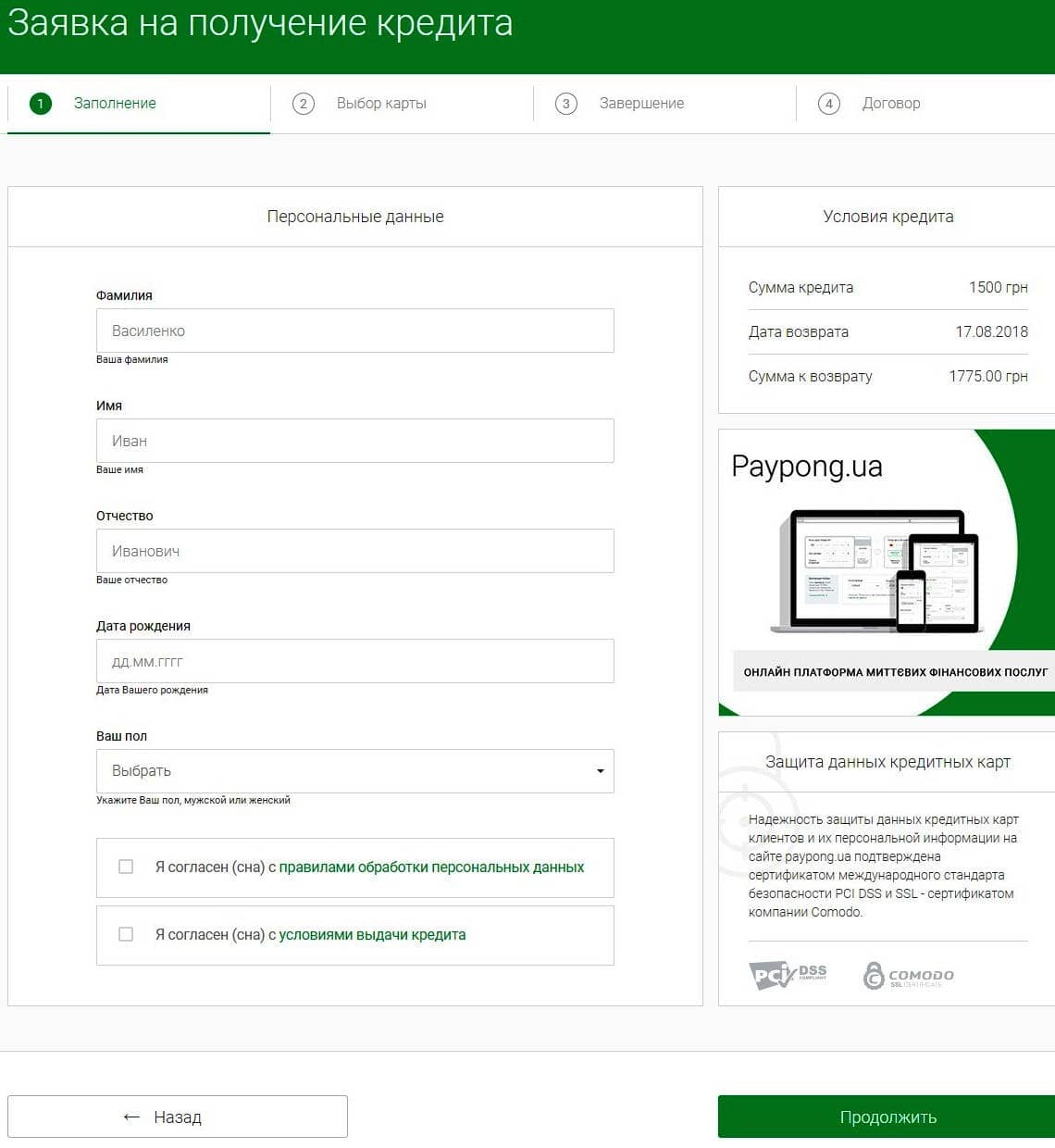Click the Paypong.ua banner logo
The image size is (1055, 1148).
[x=805, y=467]
